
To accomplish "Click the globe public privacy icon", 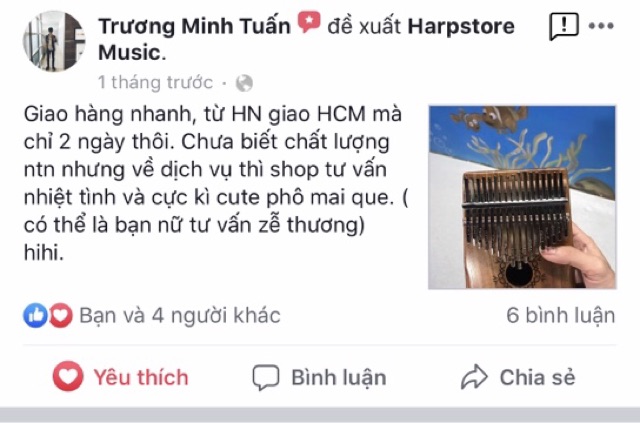I will [x=244, y=83].
